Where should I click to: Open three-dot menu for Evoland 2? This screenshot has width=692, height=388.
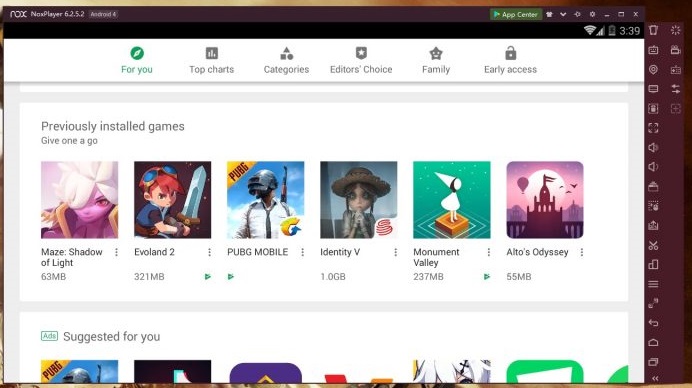point(209,252)
